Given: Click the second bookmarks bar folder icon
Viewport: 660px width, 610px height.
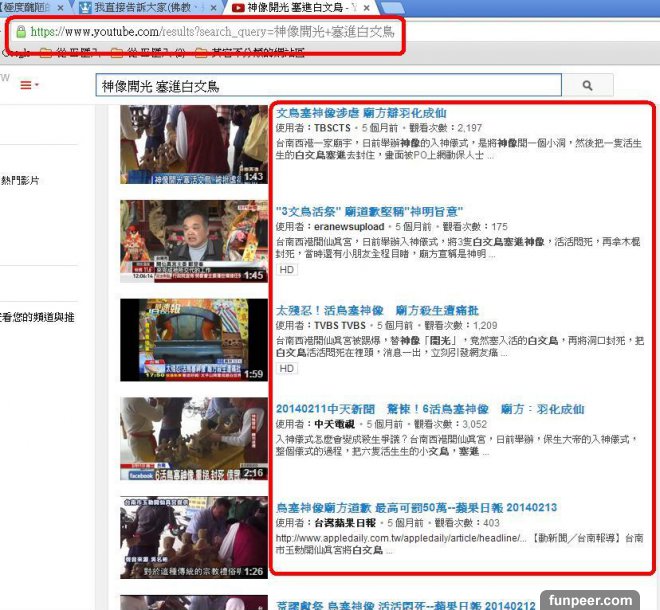Looking at the screenshot, I should tap(117, 51).
